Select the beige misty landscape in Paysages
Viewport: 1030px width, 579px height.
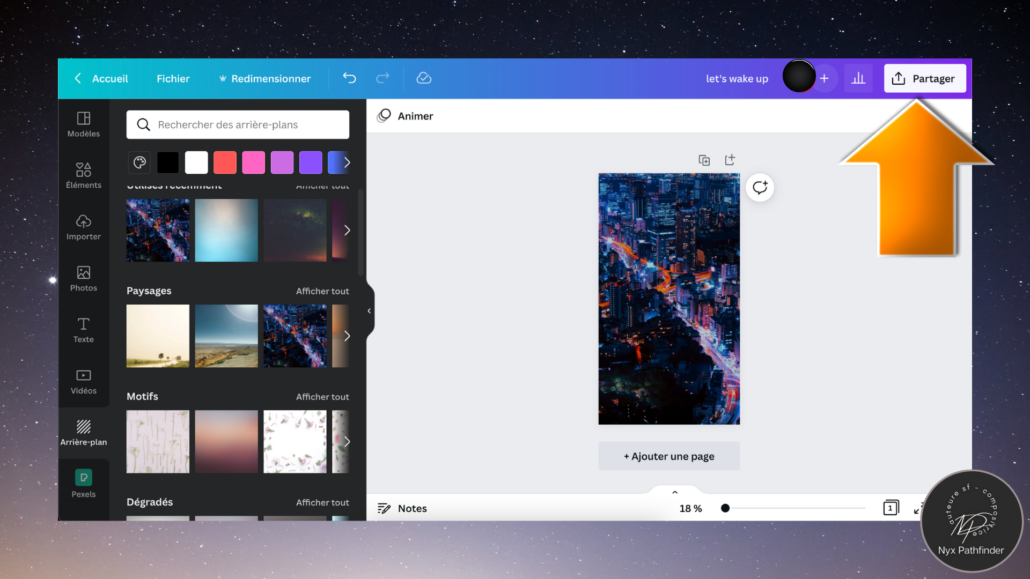tap(158, 336)
